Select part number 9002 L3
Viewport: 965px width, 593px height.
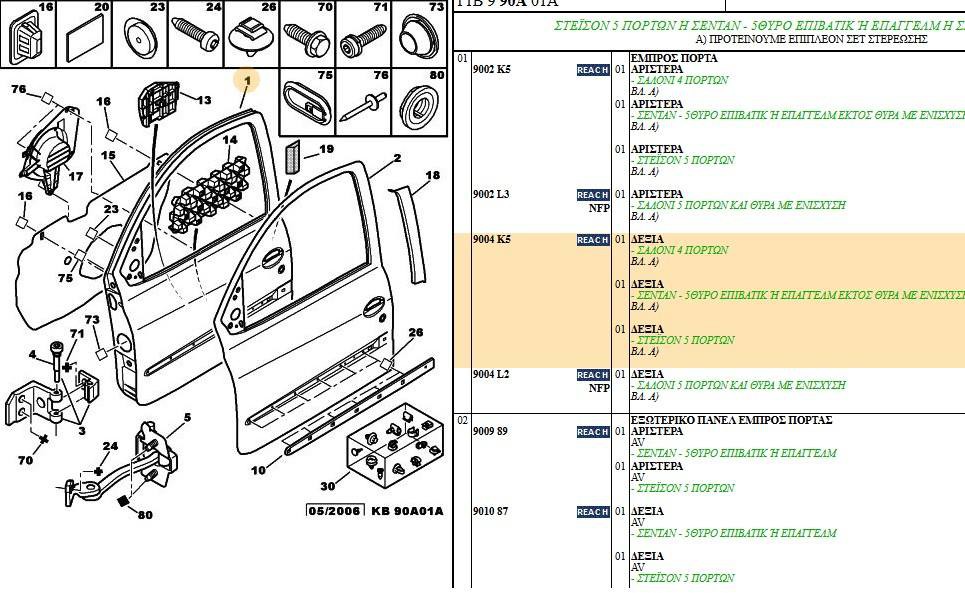(x=491, y=194)
